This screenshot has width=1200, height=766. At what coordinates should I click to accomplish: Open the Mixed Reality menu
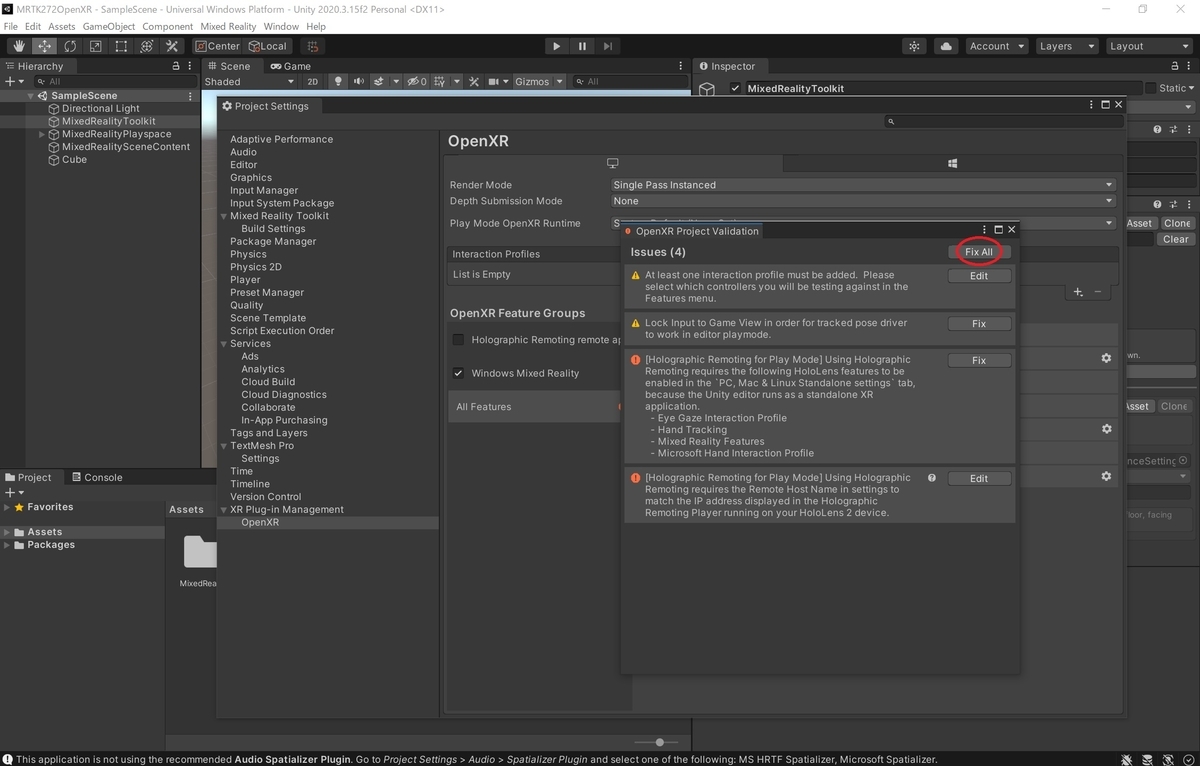[x=228, y=26]
